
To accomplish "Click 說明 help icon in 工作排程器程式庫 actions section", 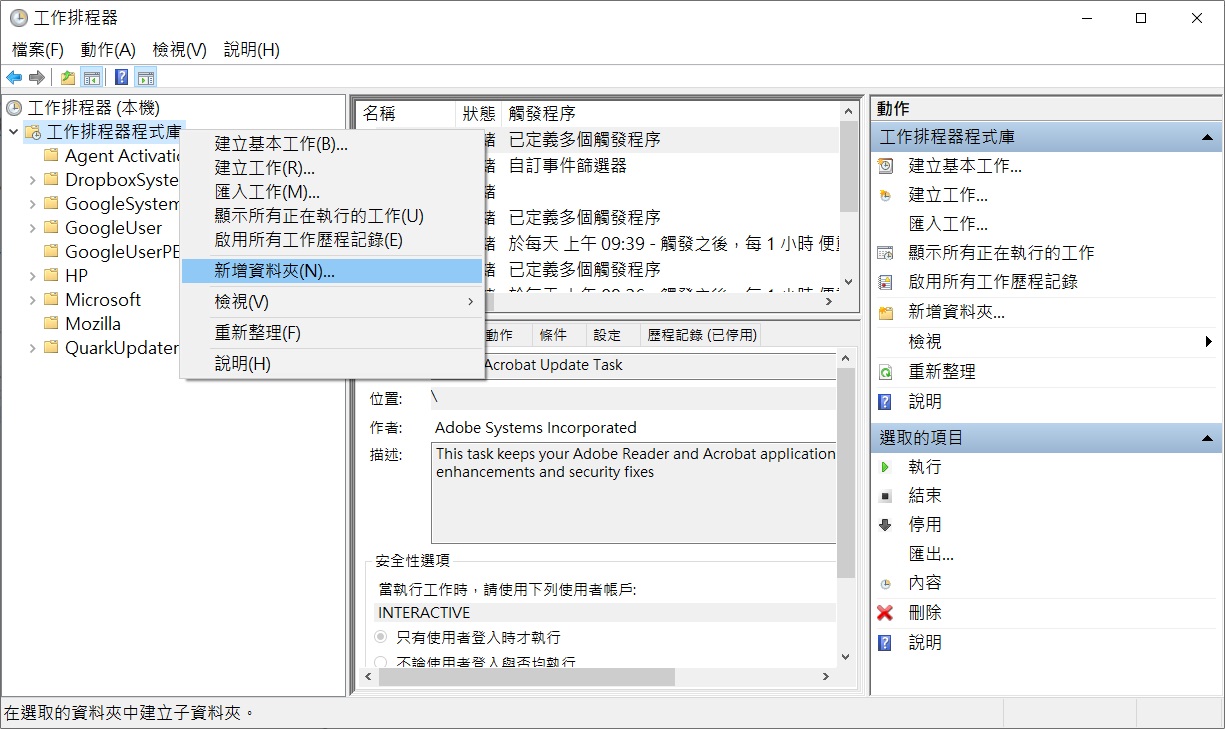I will pyautogui.click(x=885, y=402).
